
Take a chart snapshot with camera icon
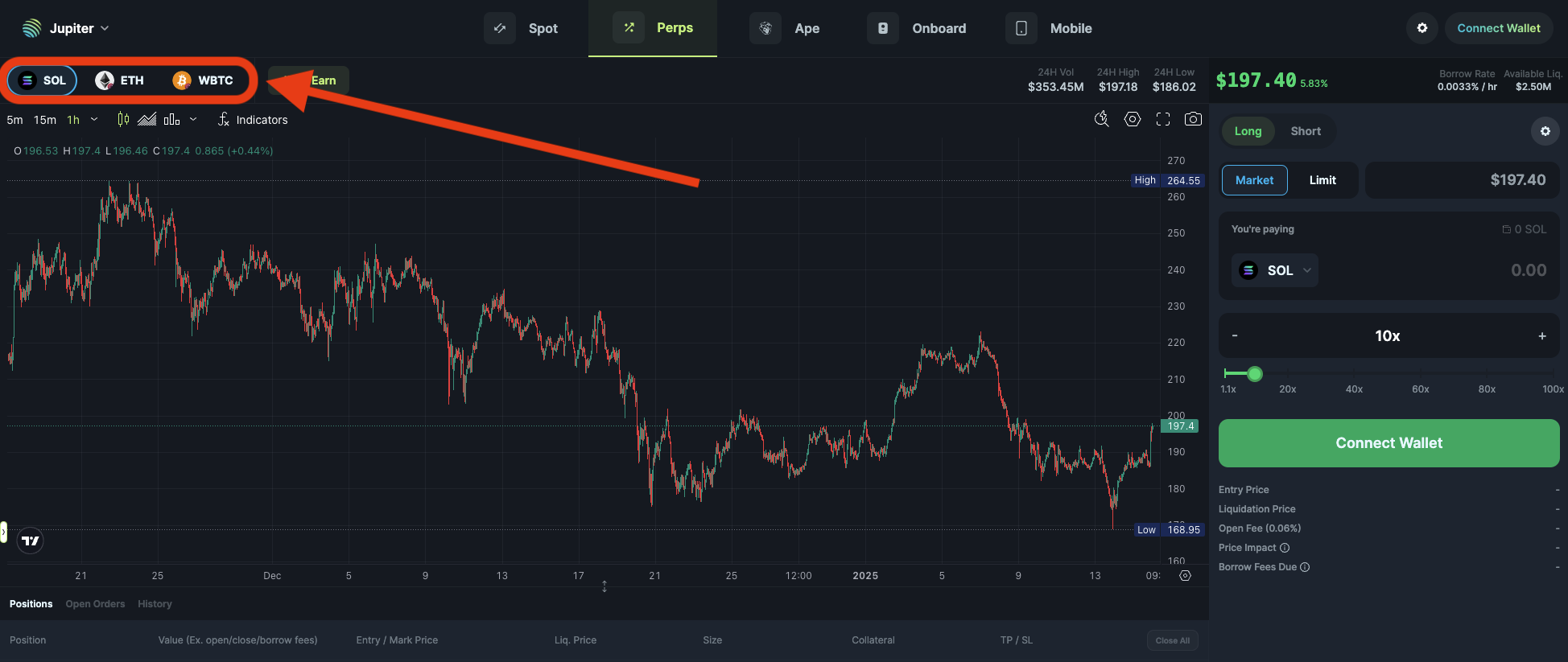[1193, 119]
